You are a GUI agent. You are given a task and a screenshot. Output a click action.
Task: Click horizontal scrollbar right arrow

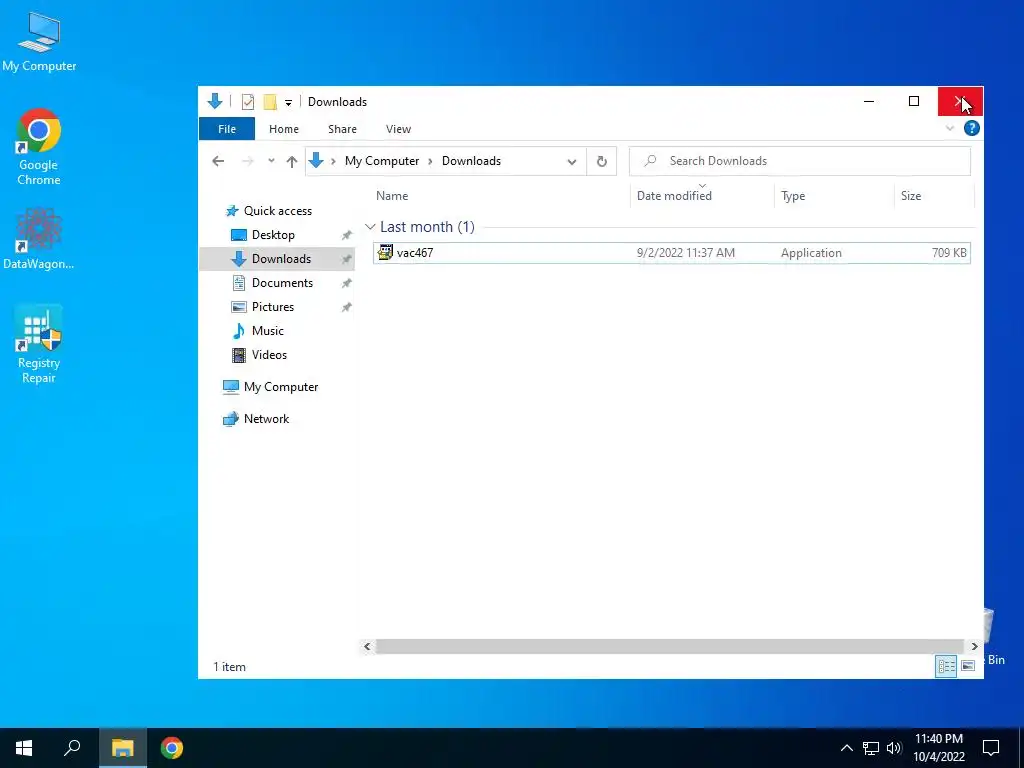tap(974, 647)
